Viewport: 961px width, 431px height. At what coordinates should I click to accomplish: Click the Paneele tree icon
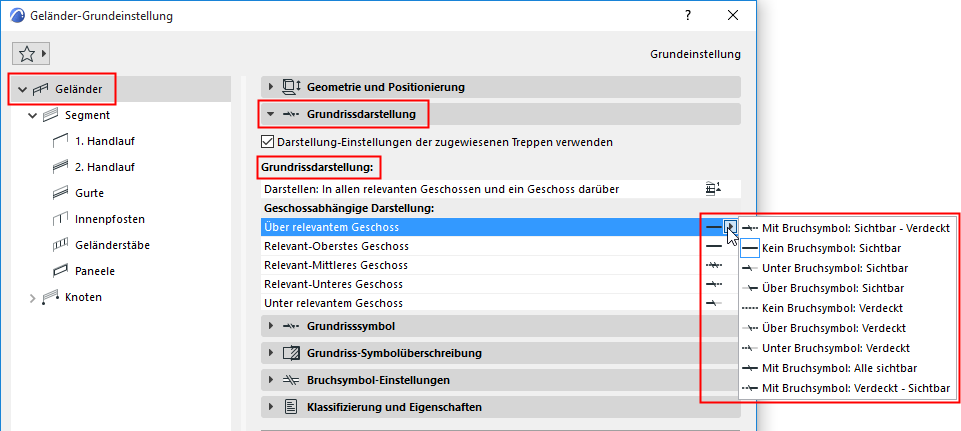pyautogui.click(x=58, y=271)
